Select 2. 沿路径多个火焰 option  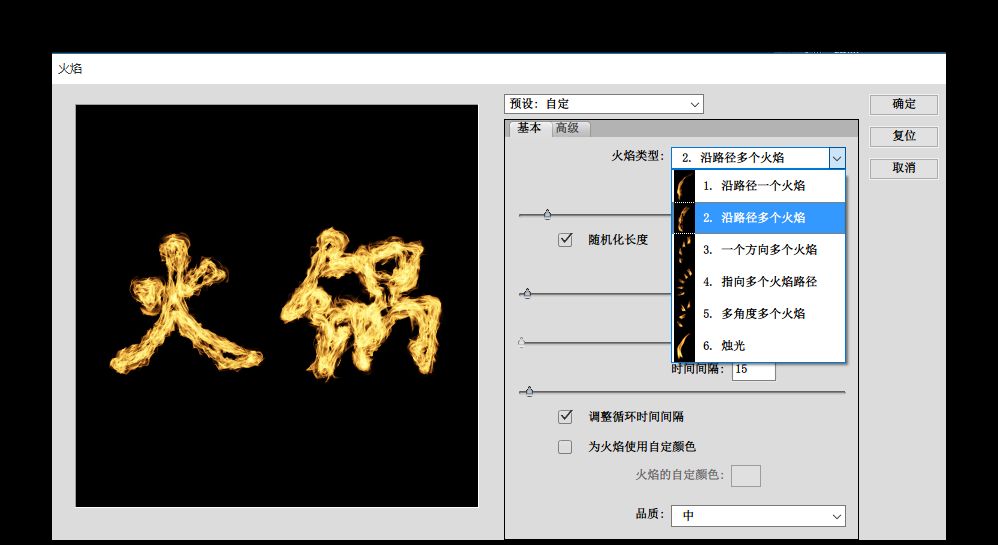point(759,218)
